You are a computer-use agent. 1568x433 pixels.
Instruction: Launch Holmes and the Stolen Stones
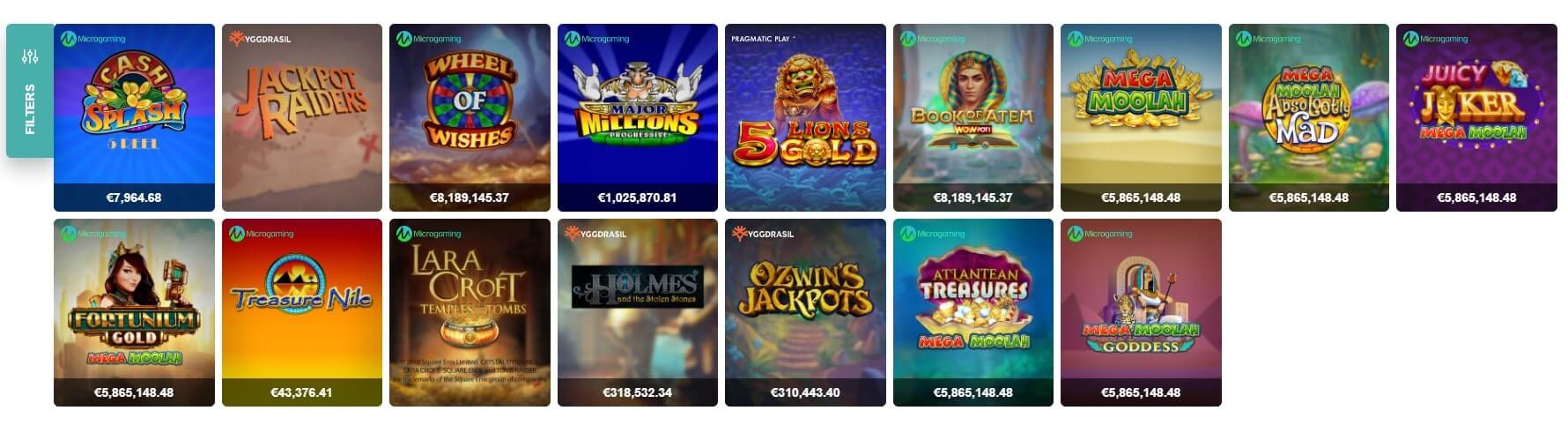point(638,312)
